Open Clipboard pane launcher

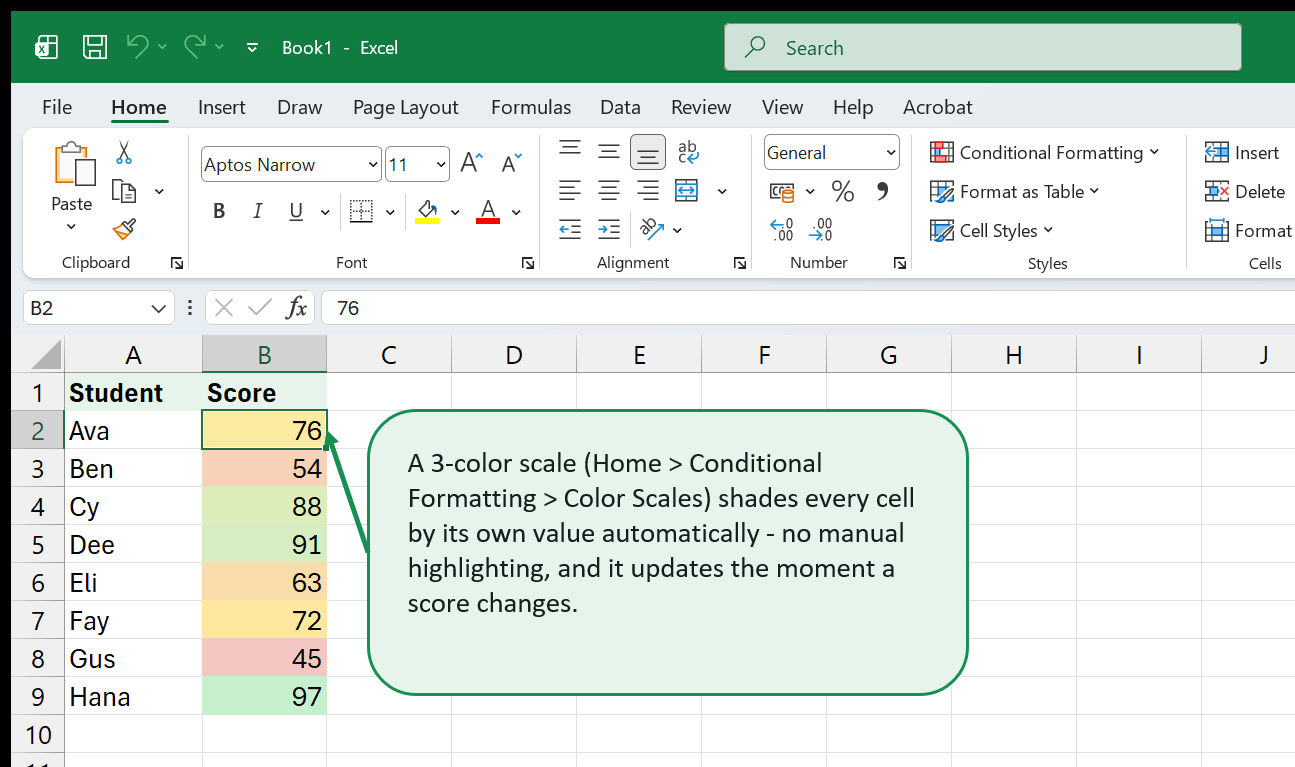point(177,263)
